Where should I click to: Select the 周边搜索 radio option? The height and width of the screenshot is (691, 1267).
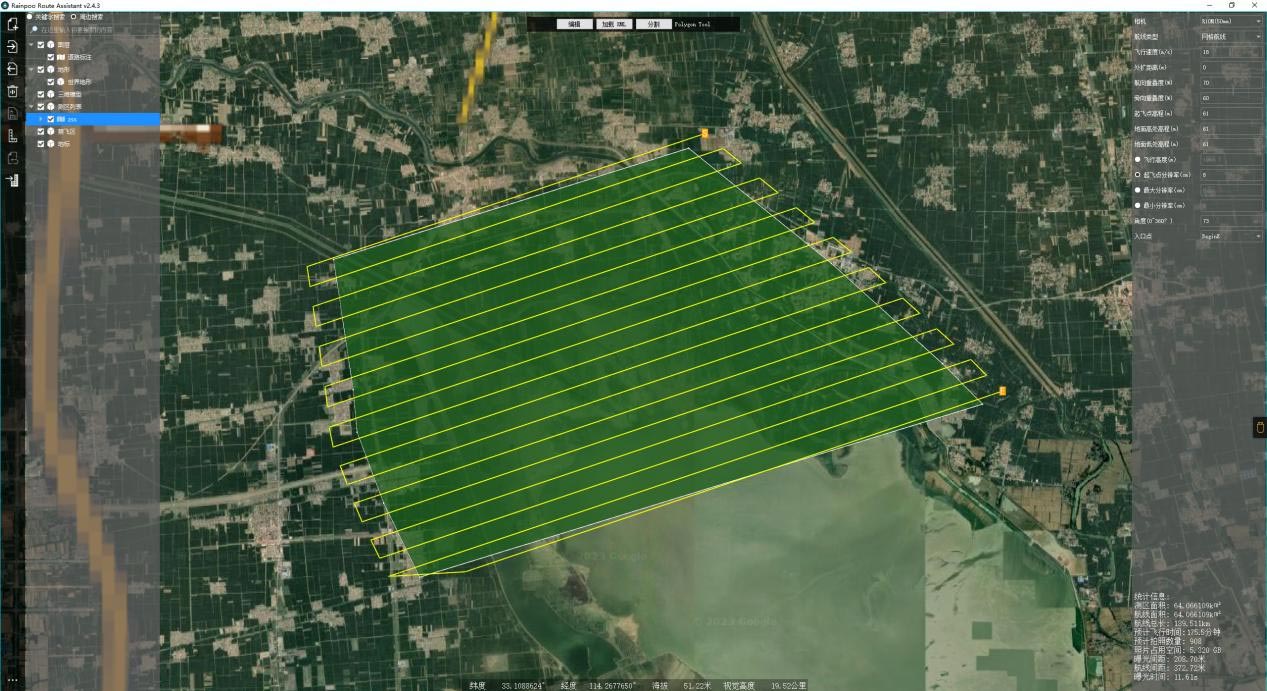point(73,17)
